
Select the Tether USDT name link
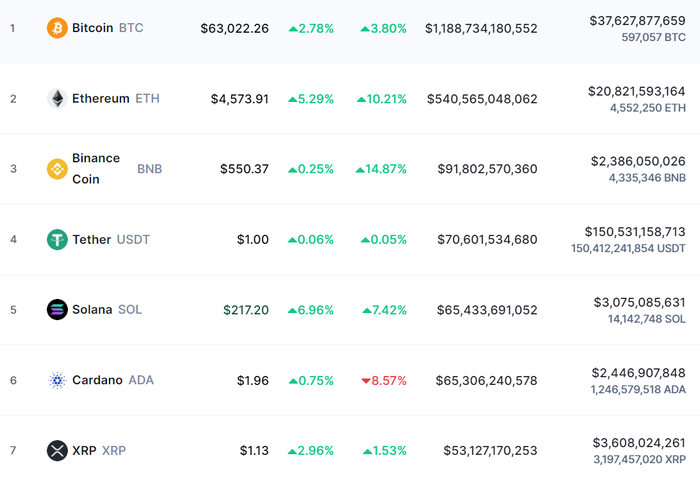(111, 240)
